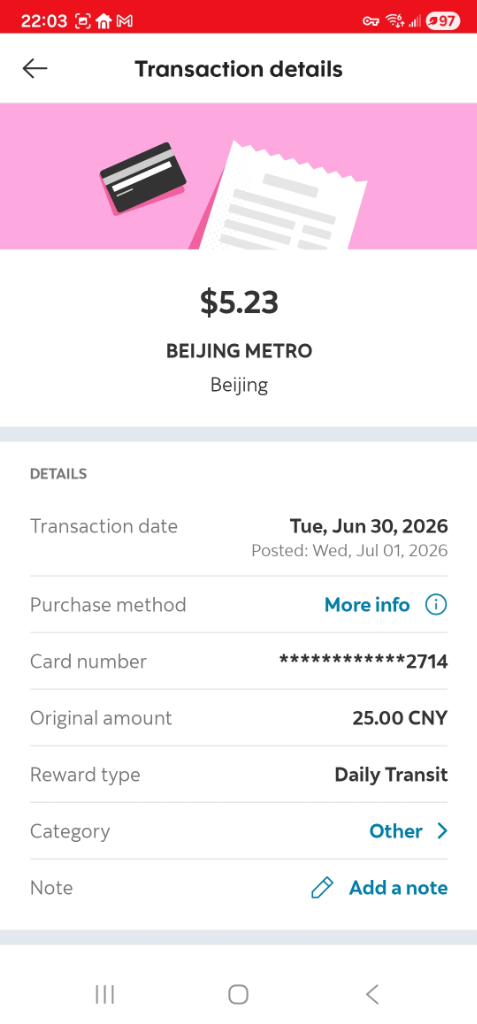Open More info for purchase method
This screenshot has width=477, height=1024.
(x=367, y=605)
